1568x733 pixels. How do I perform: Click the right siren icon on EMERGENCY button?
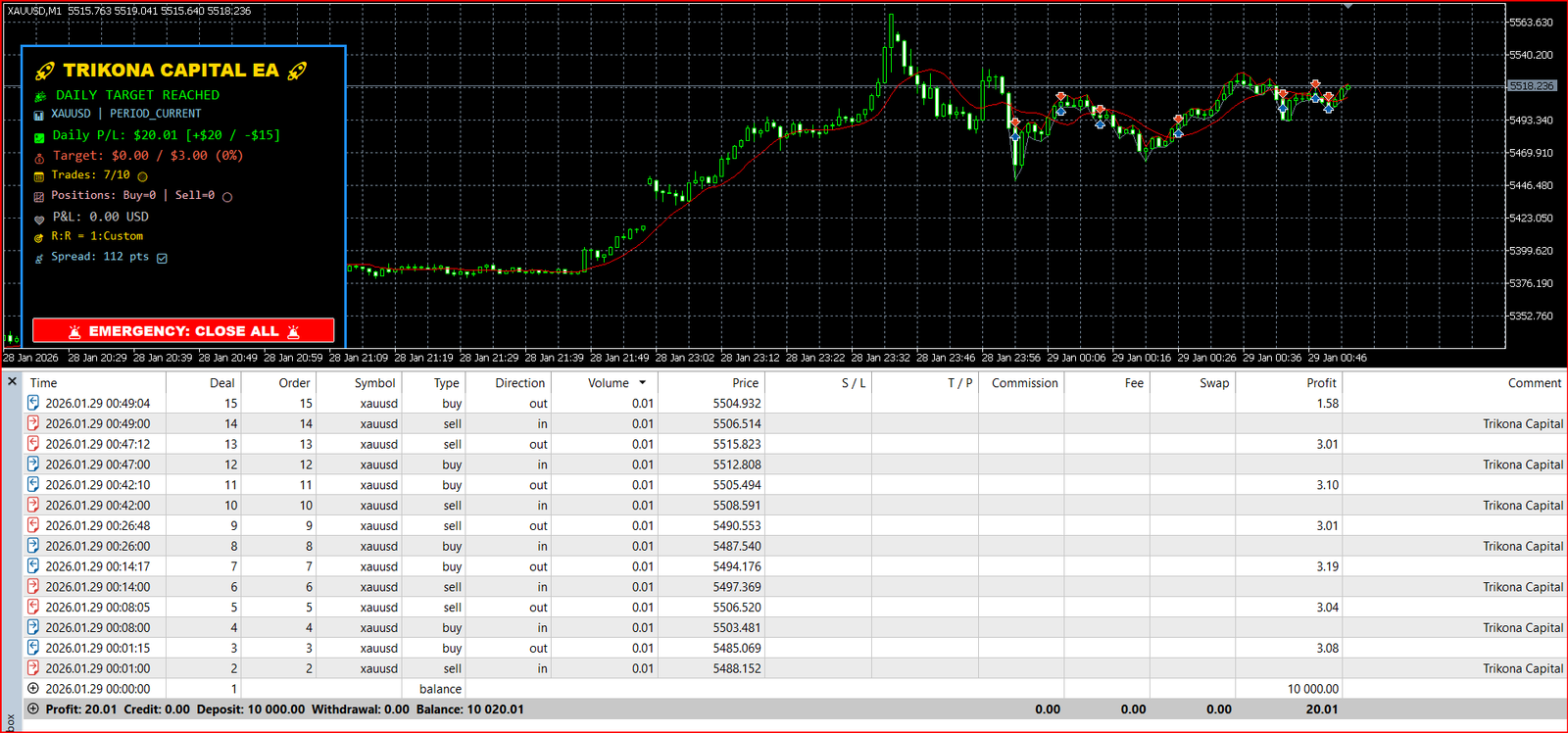point(293,331)
